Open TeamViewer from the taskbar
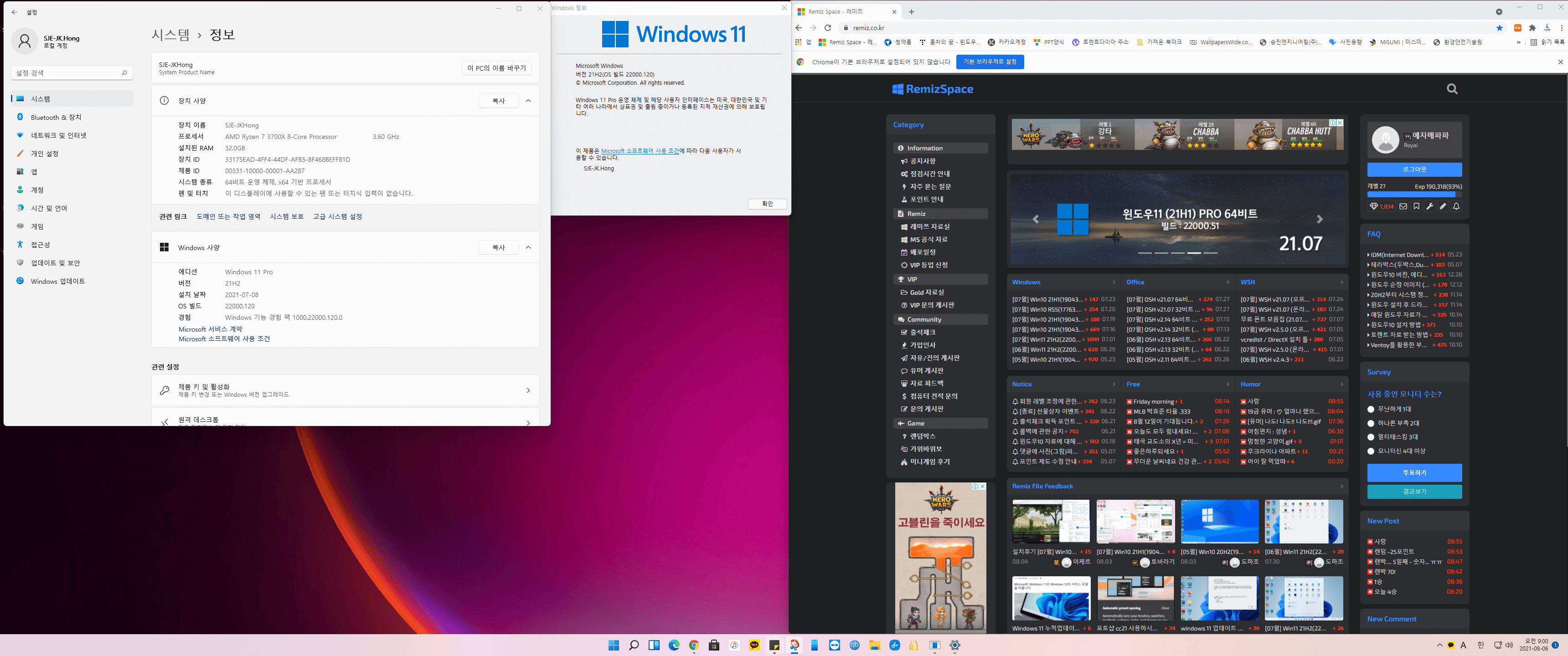 click(835, 646)
